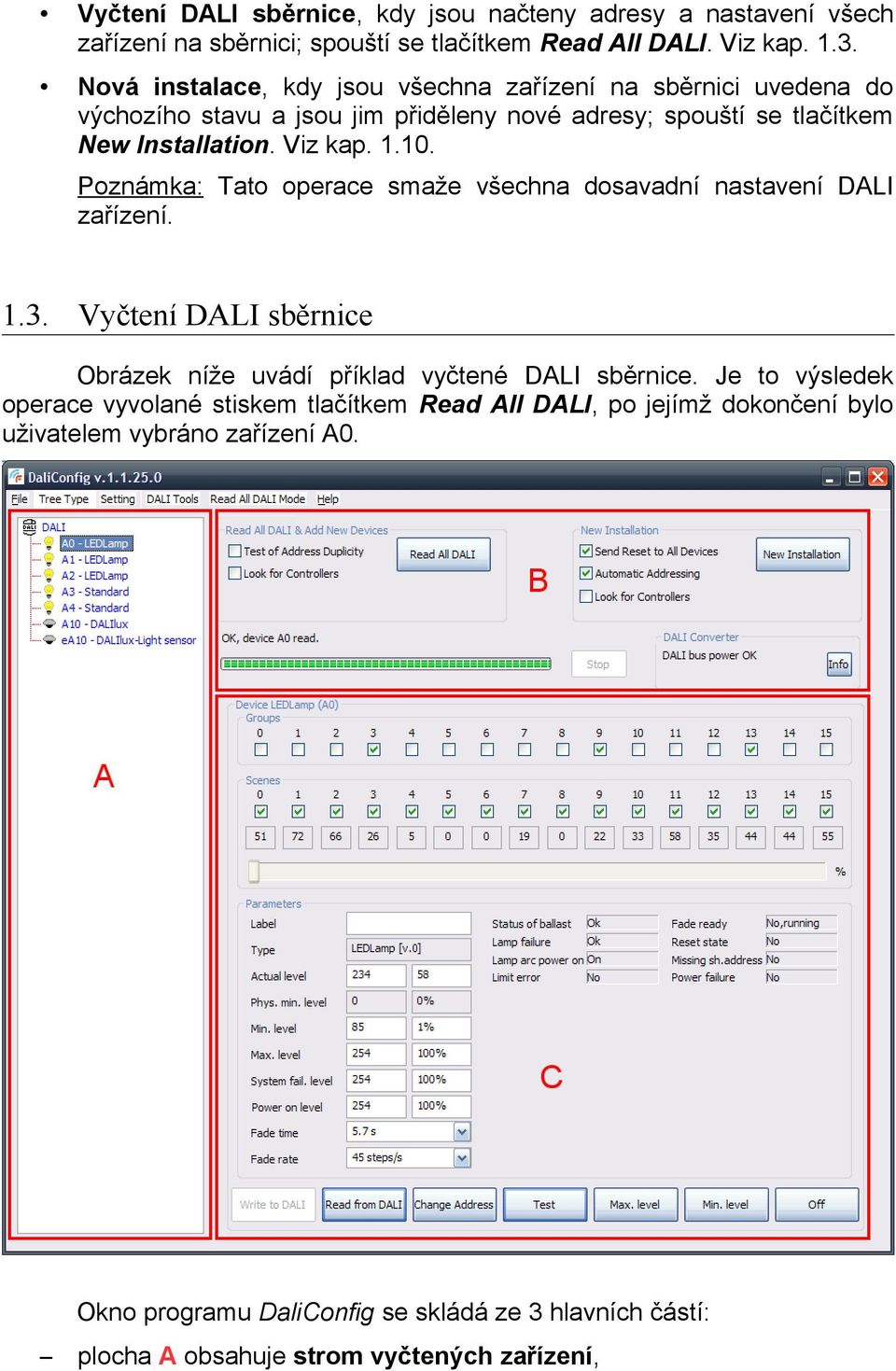Image resolution: width=896 pixels, height=1371 pixels.
Task: Click the DALI Converter Info button
Action: pyautogui.click(x=838, y=665)
